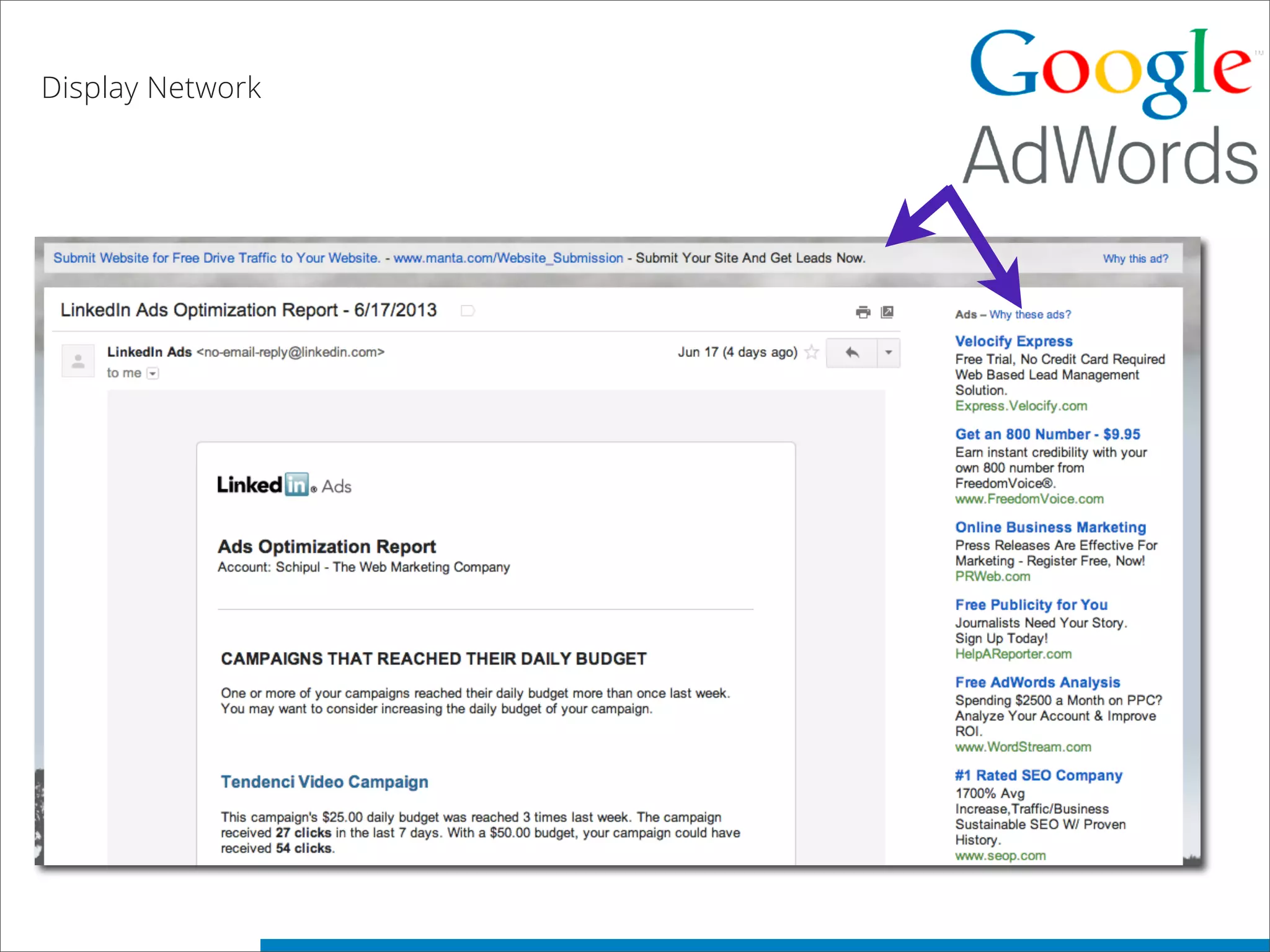Click the sender avatar icon
The width and height of the screenshot is (1270, 952).
[x=78, y=361]
